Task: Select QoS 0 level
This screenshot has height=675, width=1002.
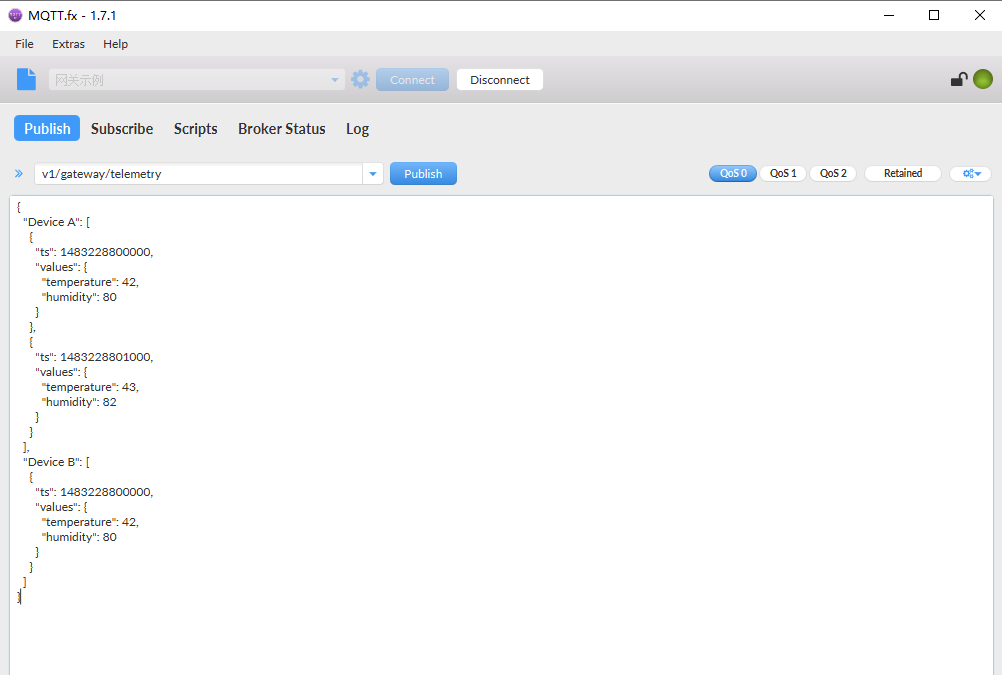Action: click(x=733, y=173)
